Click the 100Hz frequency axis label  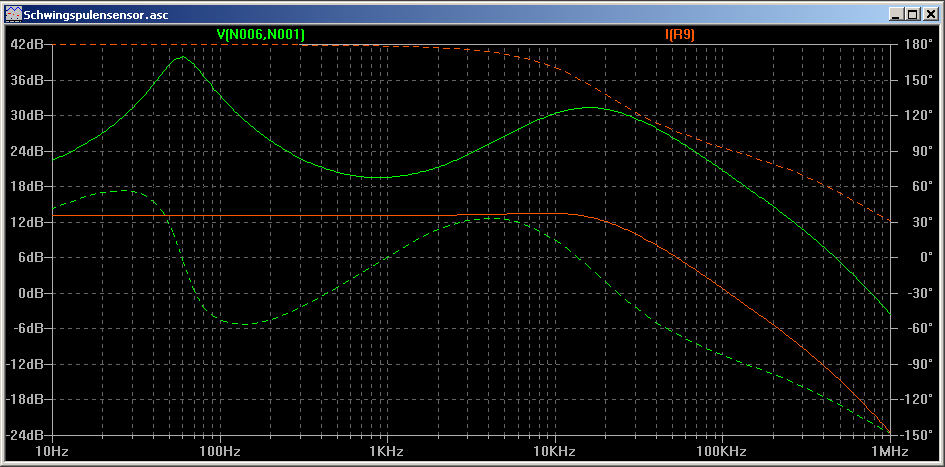(220, 451)
